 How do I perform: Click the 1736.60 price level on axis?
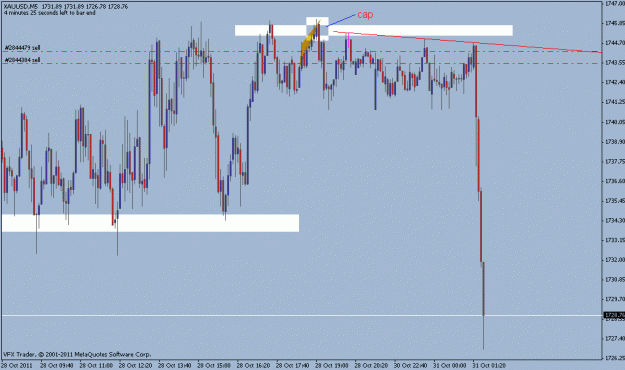coord(614,181)
